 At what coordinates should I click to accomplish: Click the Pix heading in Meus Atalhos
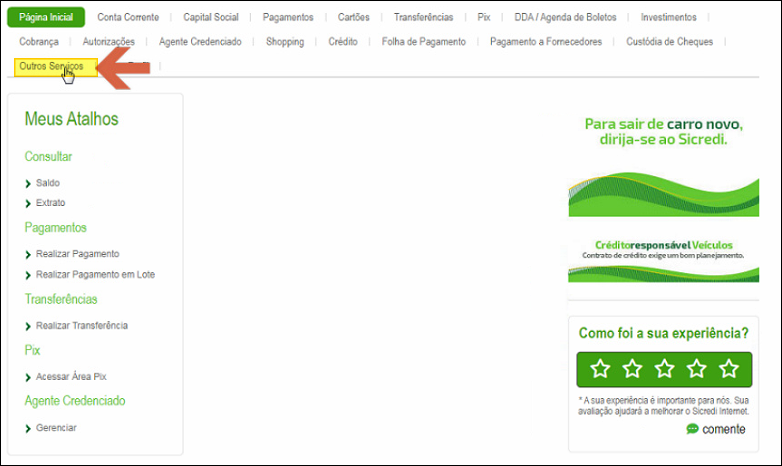coord(32,350)
